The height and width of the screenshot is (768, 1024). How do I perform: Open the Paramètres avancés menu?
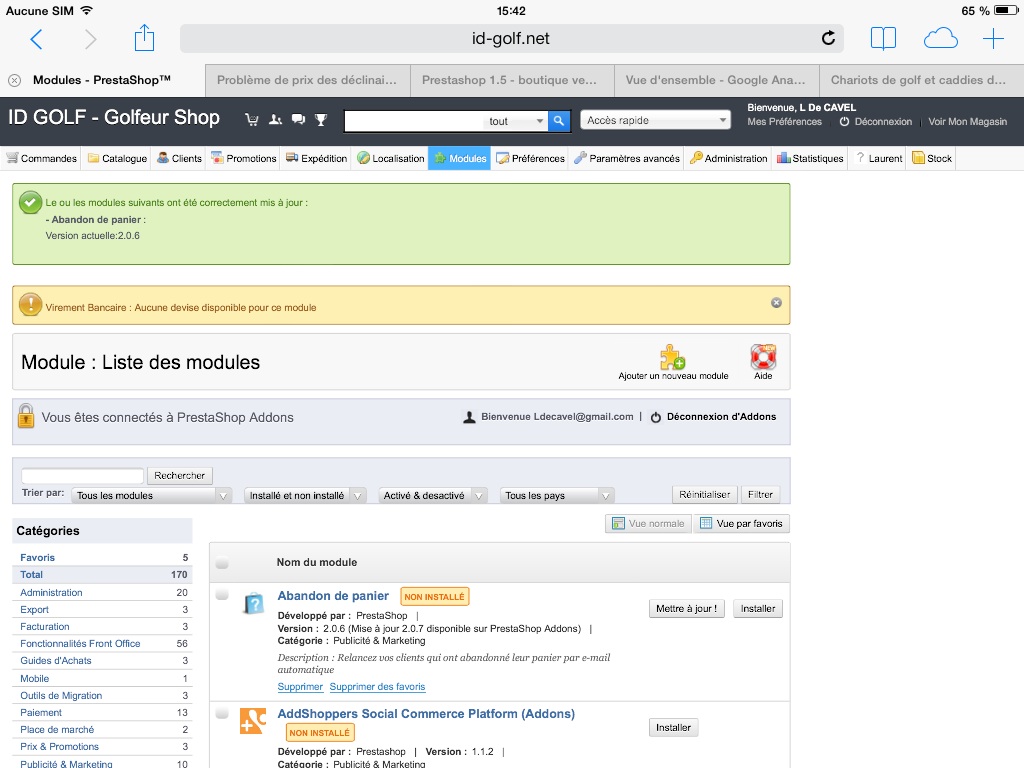626,159
